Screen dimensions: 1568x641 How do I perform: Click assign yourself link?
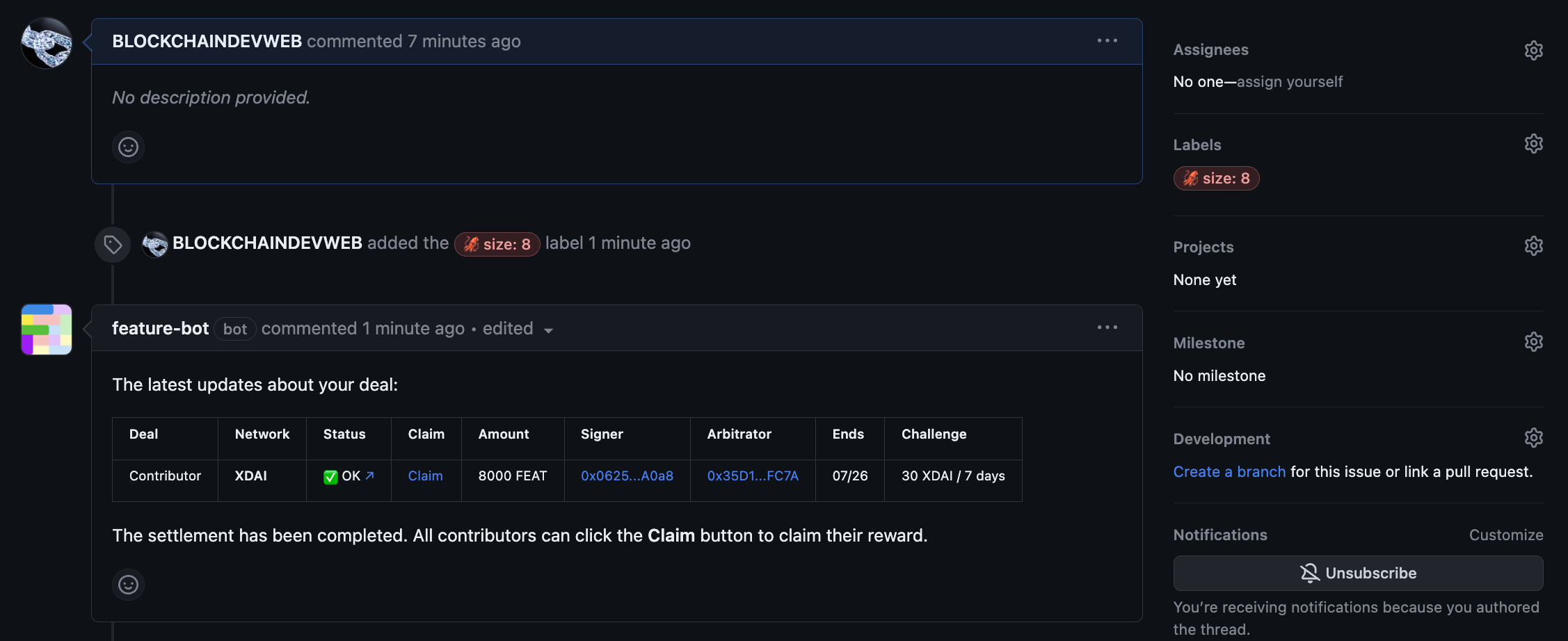[1290, 82]
